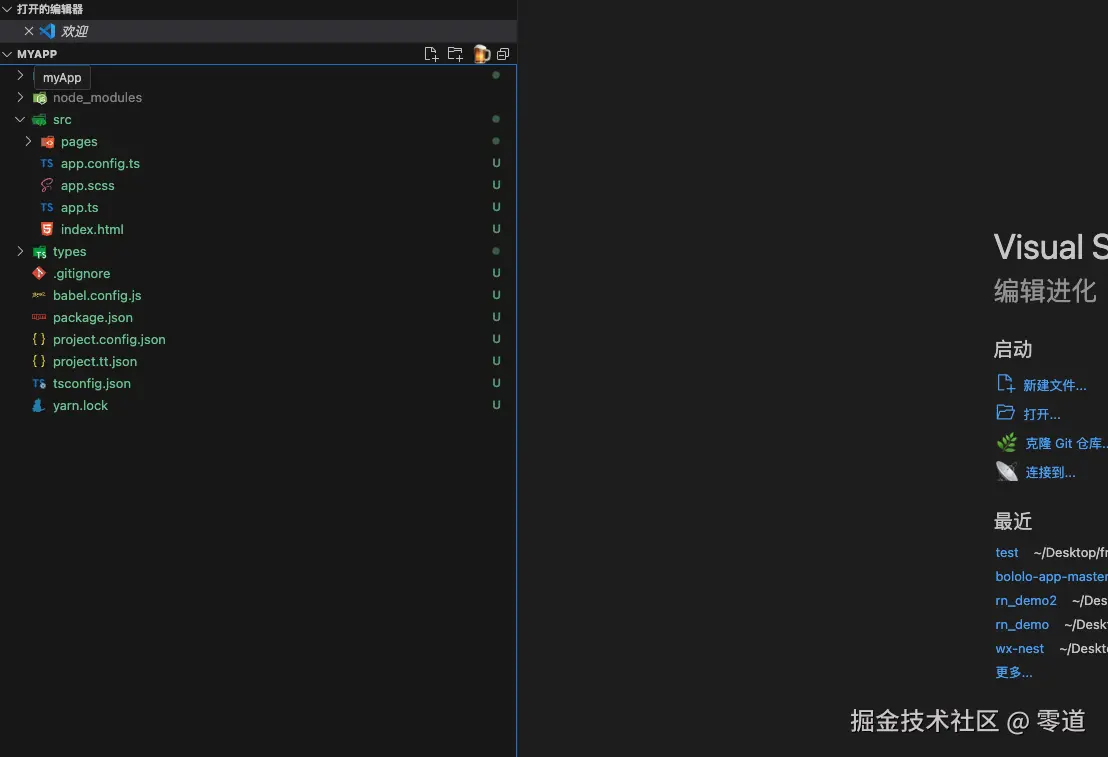This screenshot has height=757, width=1108.
Task: Click the red pages folder icon
Action: tap(47, 142)
